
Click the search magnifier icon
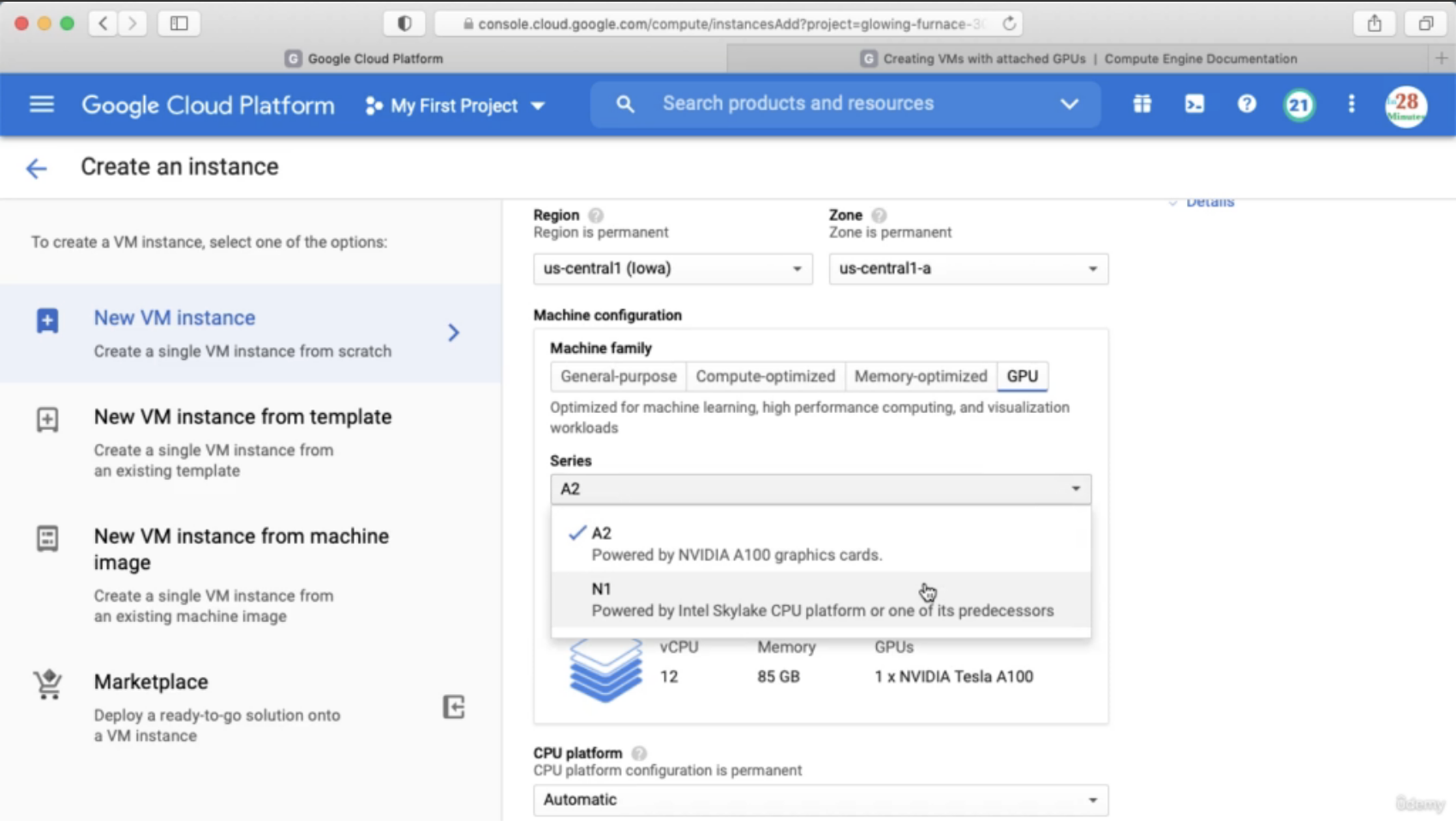point(625,105)
